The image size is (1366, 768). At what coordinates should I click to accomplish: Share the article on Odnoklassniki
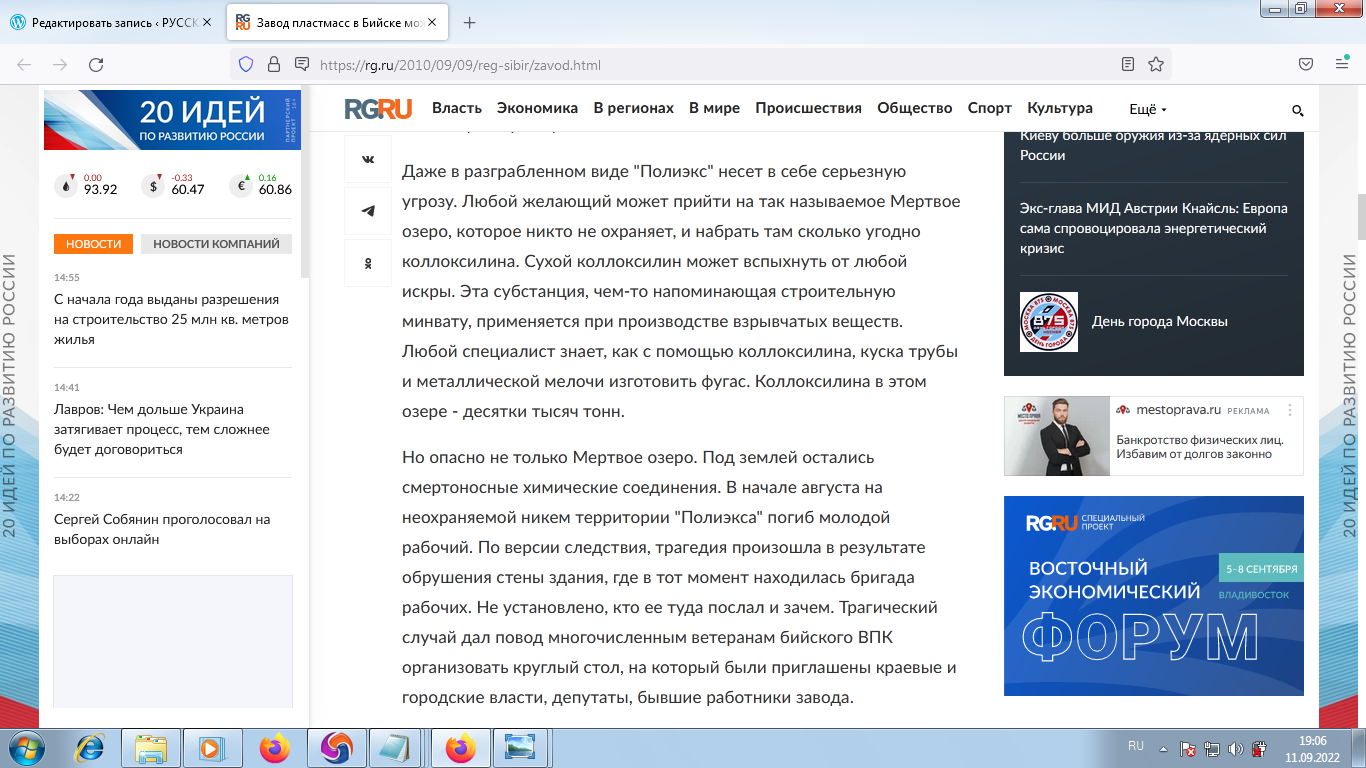pos(368,263)
